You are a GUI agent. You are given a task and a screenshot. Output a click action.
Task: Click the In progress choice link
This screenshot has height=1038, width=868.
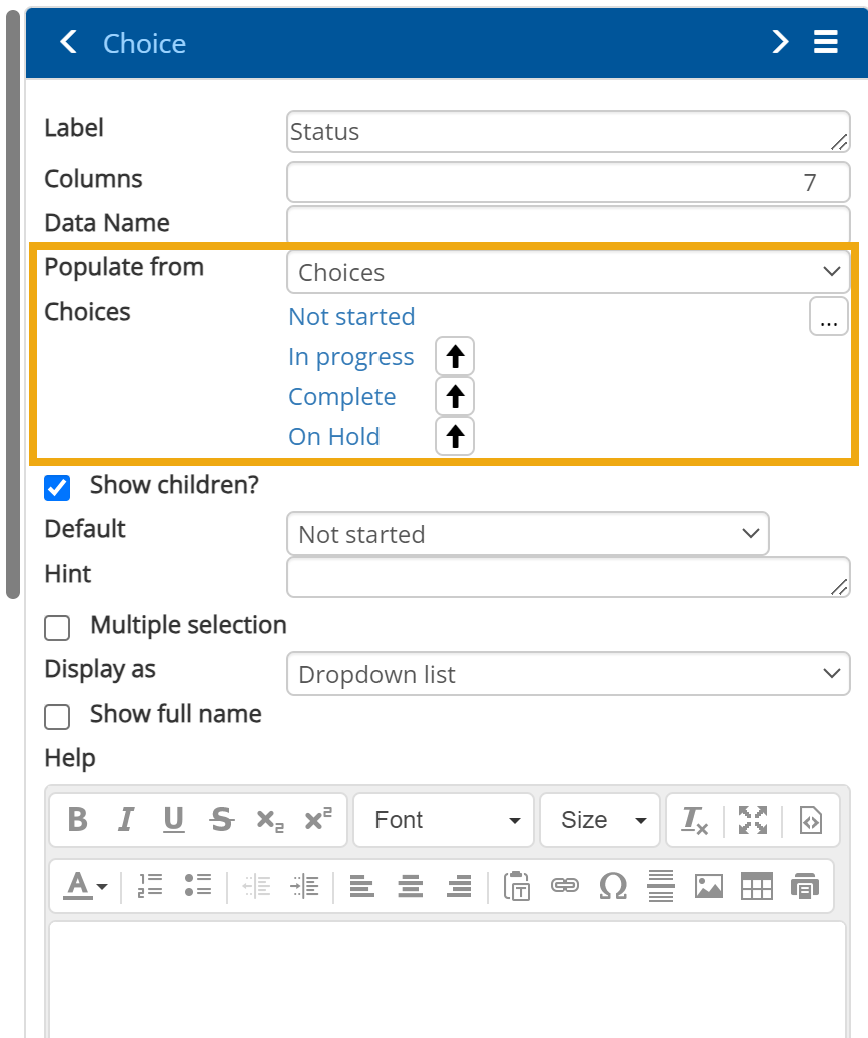point(351,357)
